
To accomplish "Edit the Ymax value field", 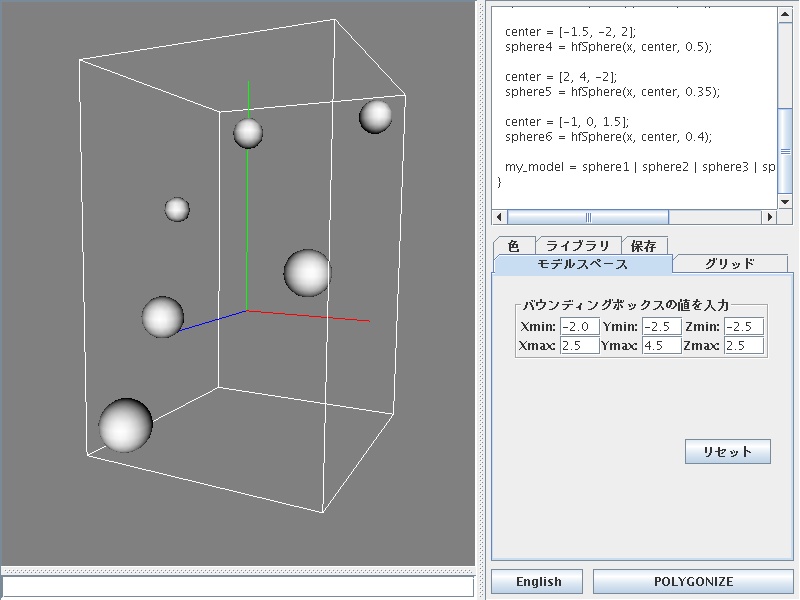I will pos(662,345).
